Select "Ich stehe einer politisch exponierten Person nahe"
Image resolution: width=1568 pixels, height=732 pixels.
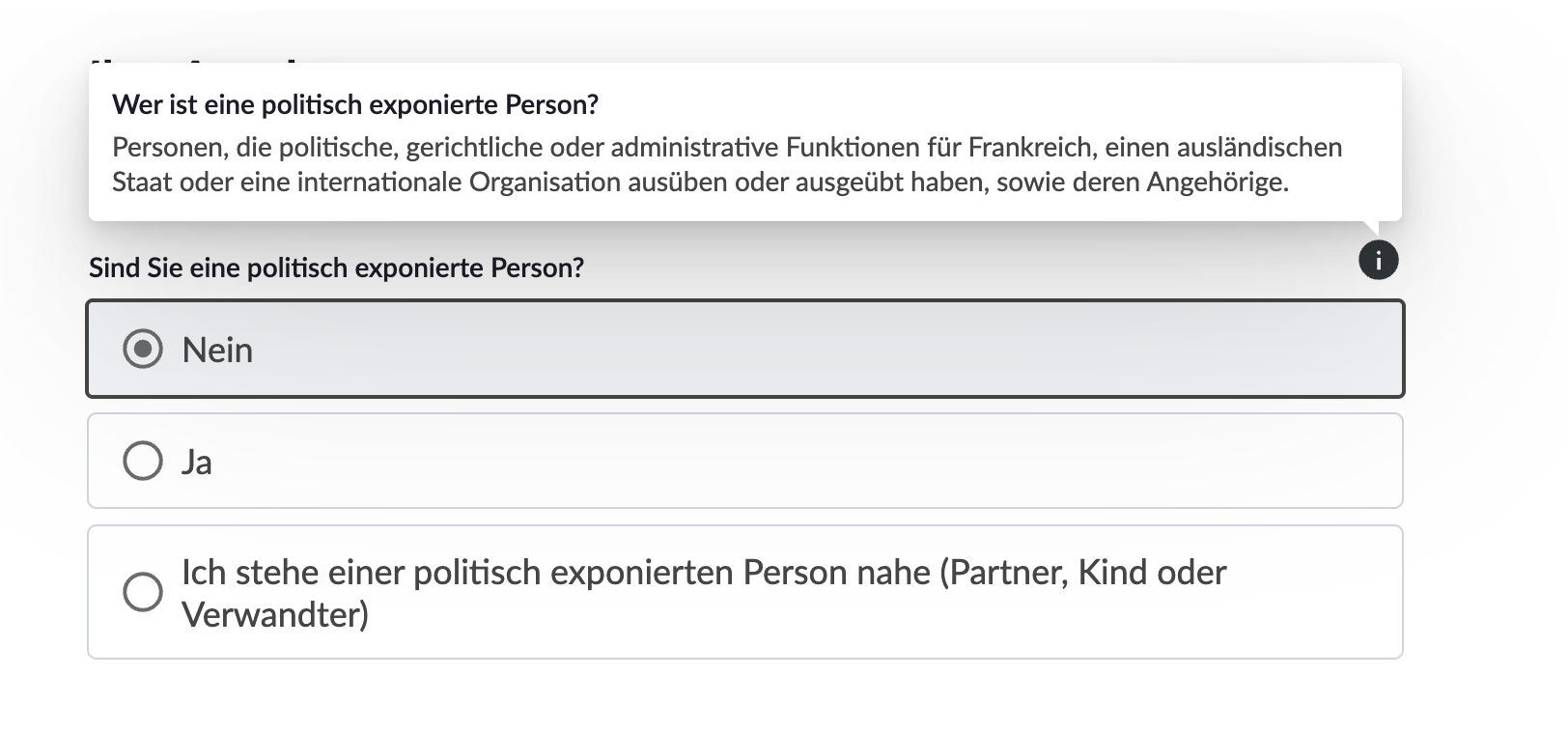click(x=143, y=593)
